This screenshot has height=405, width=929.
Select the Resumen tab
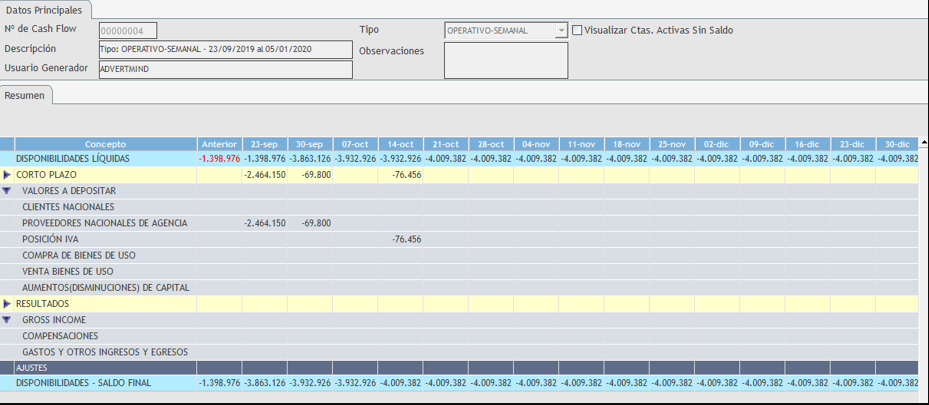click(x=25, y=95)
